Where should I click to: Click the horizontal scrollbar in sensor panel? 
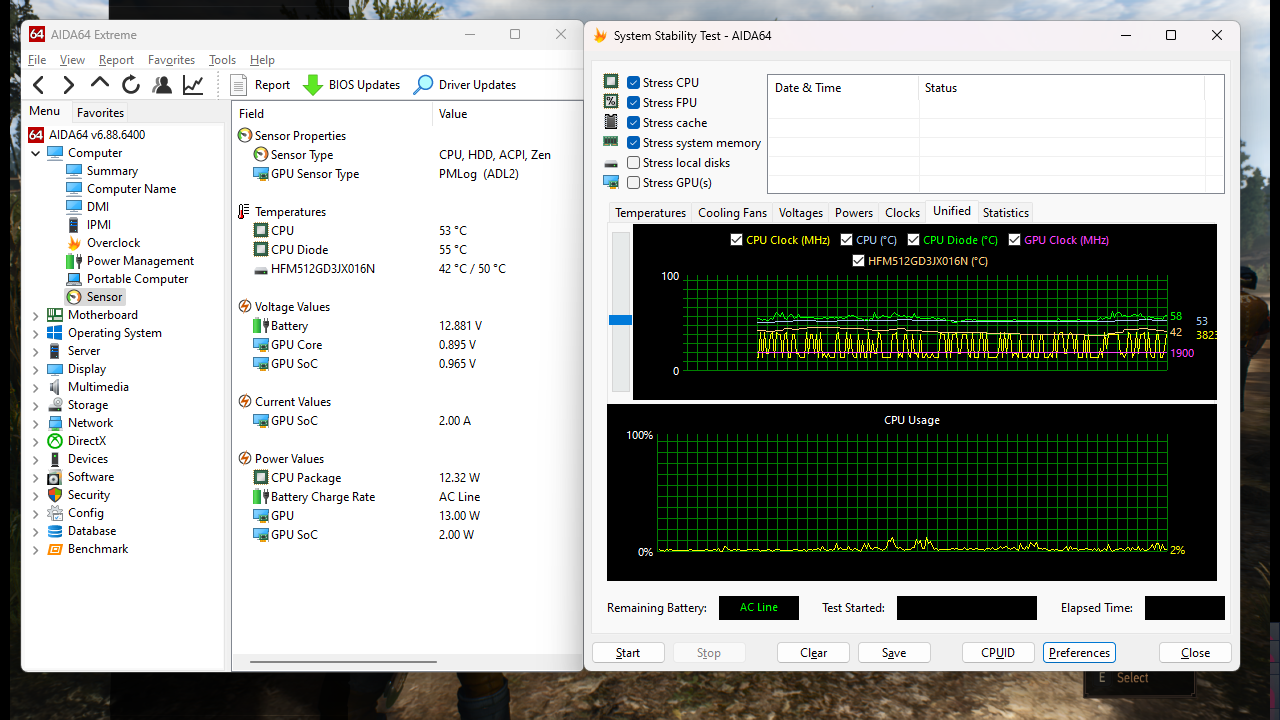343,661
